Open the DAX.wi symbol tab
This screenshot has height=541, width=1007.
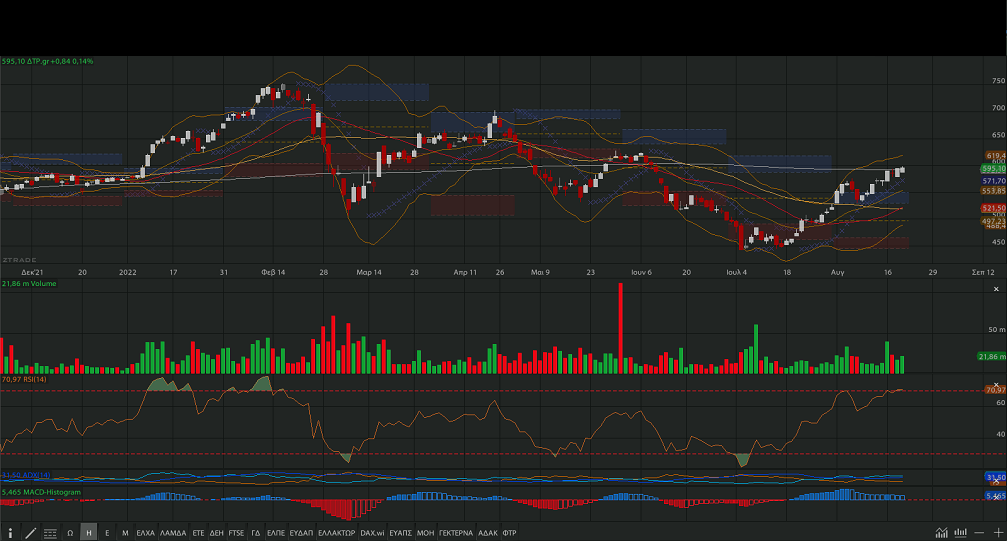[372, 533]
